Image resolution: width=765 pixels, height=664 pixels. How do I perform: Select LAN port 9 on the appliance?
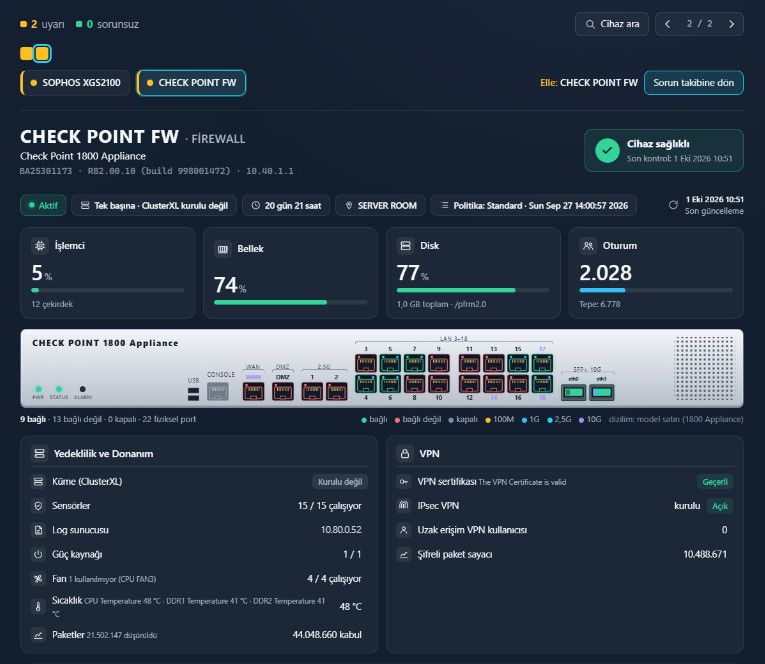coord(439,363)
